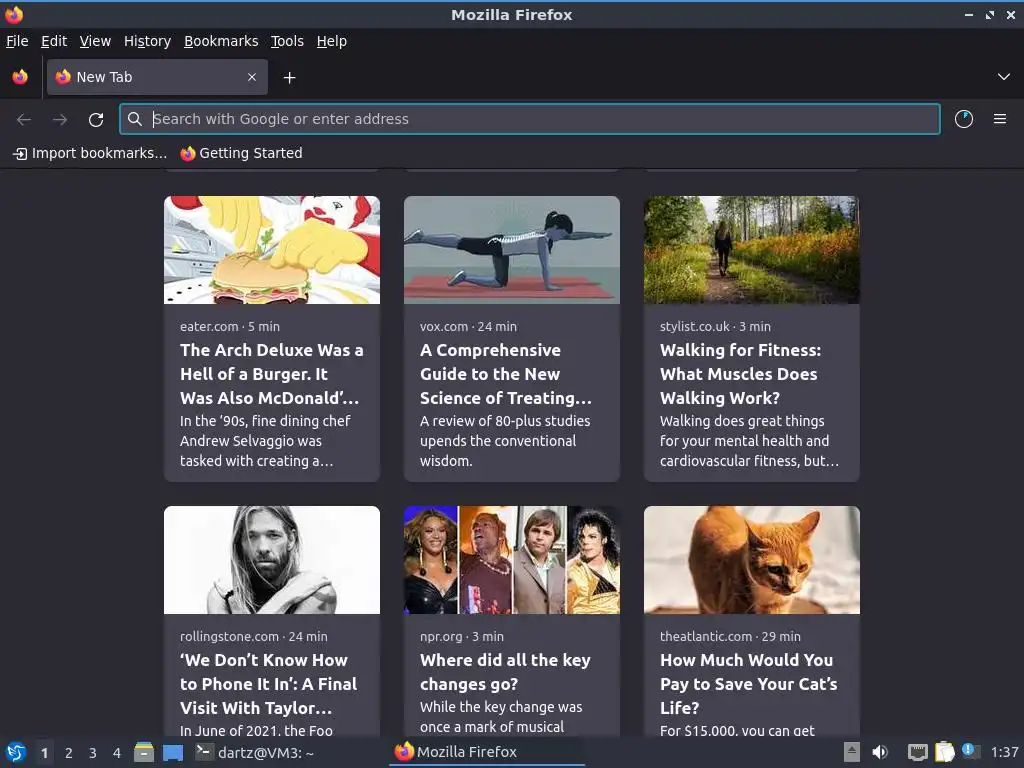Image resolution: width=1024 pixels, height=768 pixels.
Task: Click the network connection tray icon
Action: click(x=918, y=752)
